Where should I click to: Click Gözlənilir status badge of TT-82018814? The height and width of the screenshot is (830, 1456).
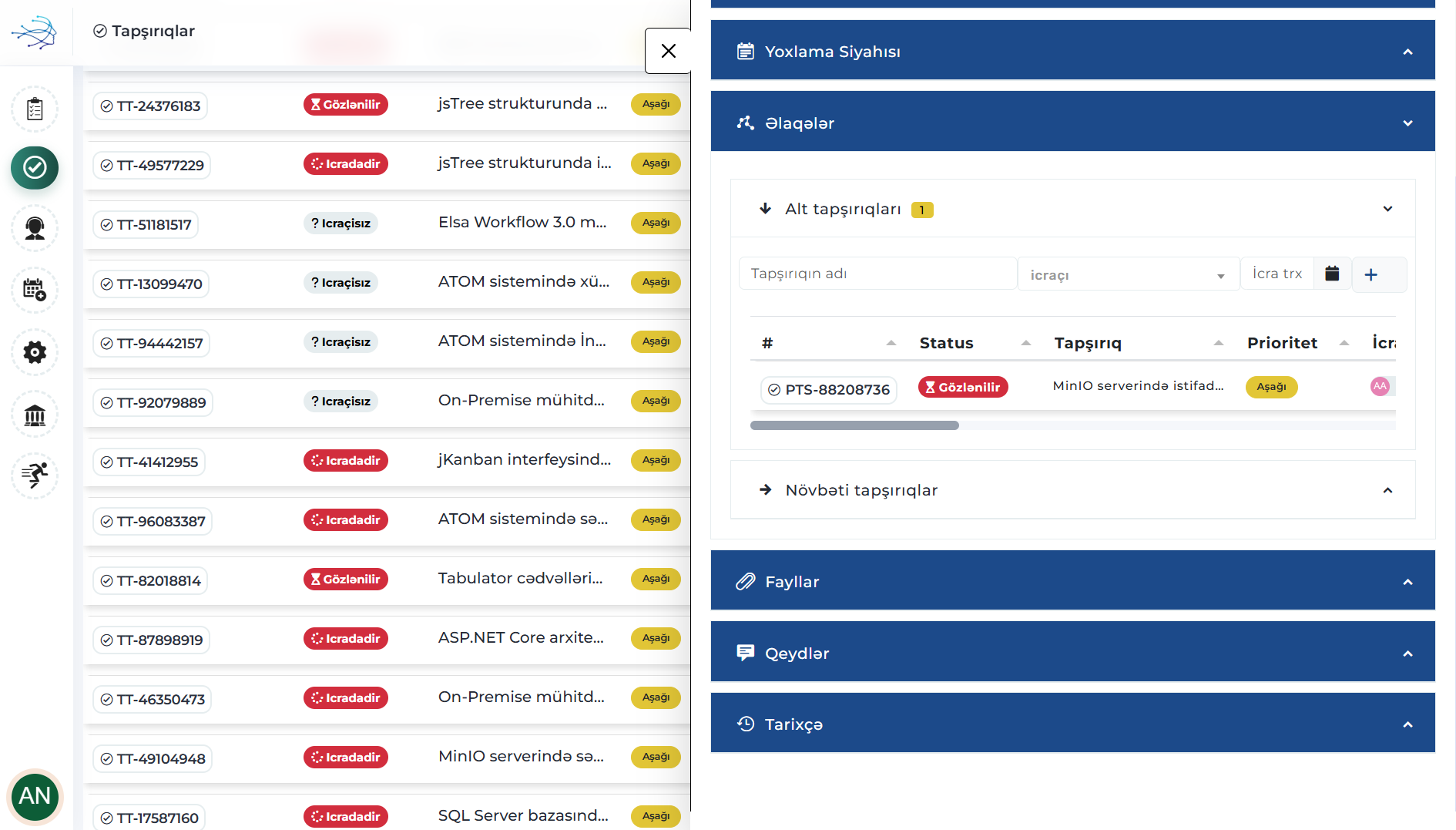(x=345, y=579)
